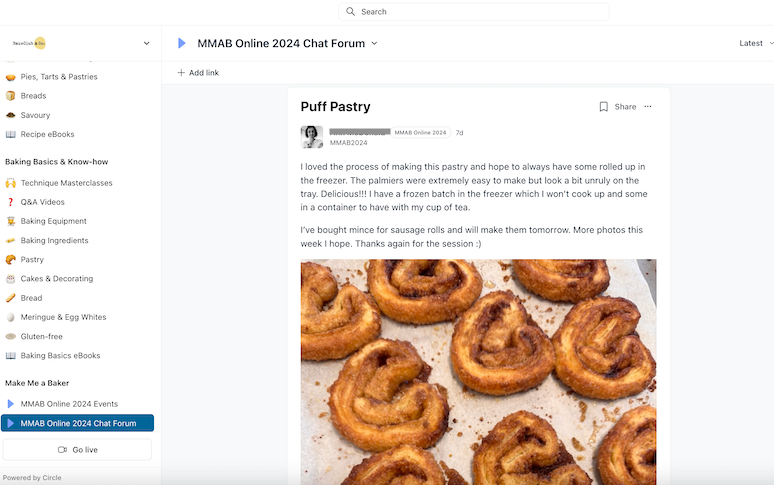The image size is (774, 485).
Task: Open Recipe eBooks in sidebar
Action: 47,134
